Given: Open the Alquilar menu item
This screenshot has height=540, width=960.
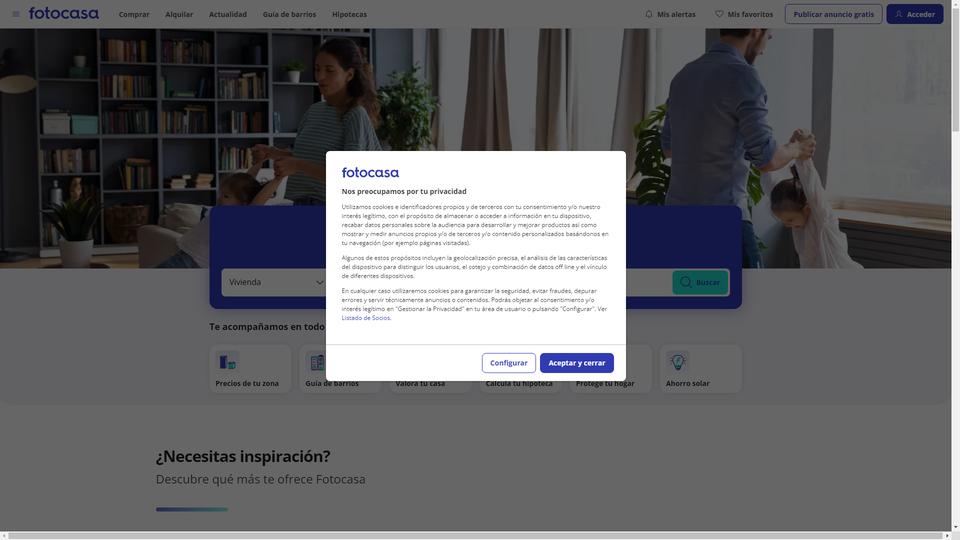Looking at the screenshot, I should [179, 14].
